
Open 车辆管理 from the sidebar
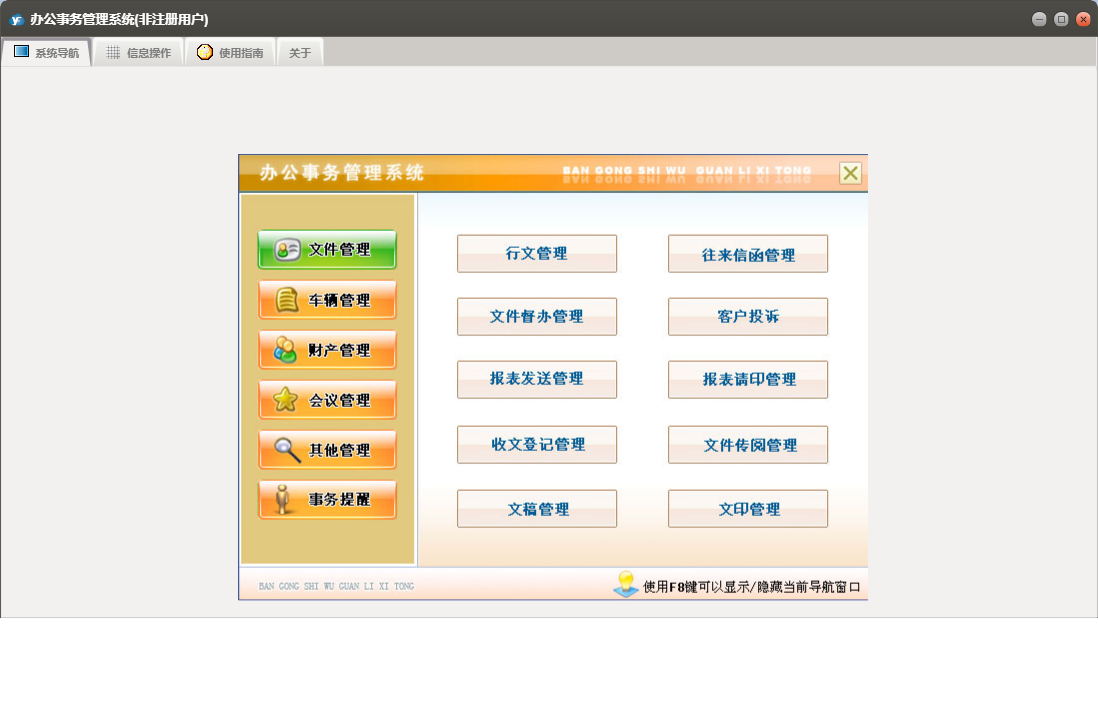click(327, 300)
